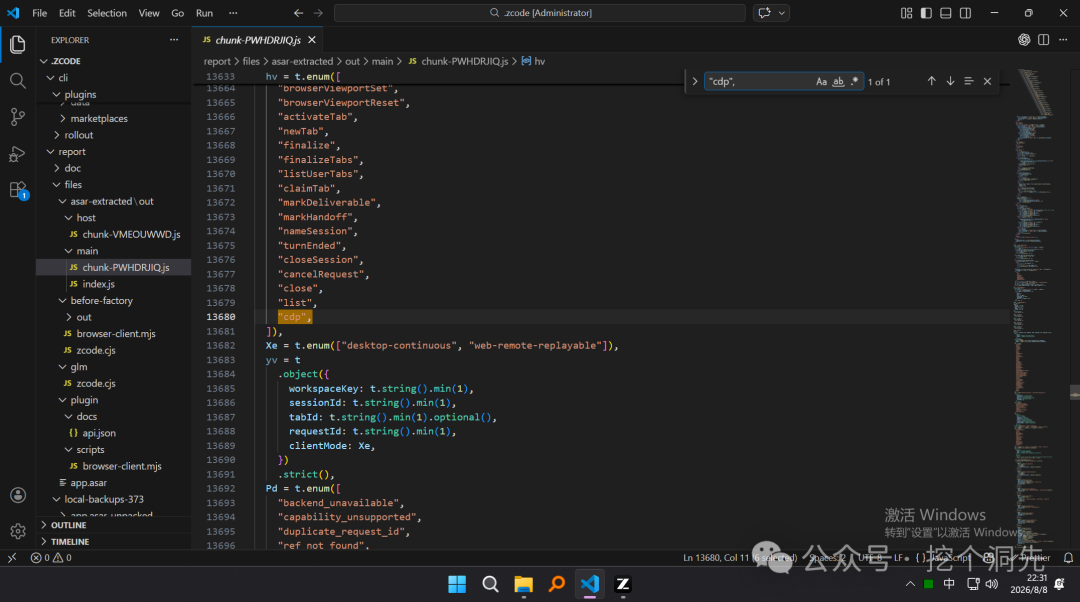
Task: Toggle Primary Side Bar visibility
Action: (x=926, y=12)
